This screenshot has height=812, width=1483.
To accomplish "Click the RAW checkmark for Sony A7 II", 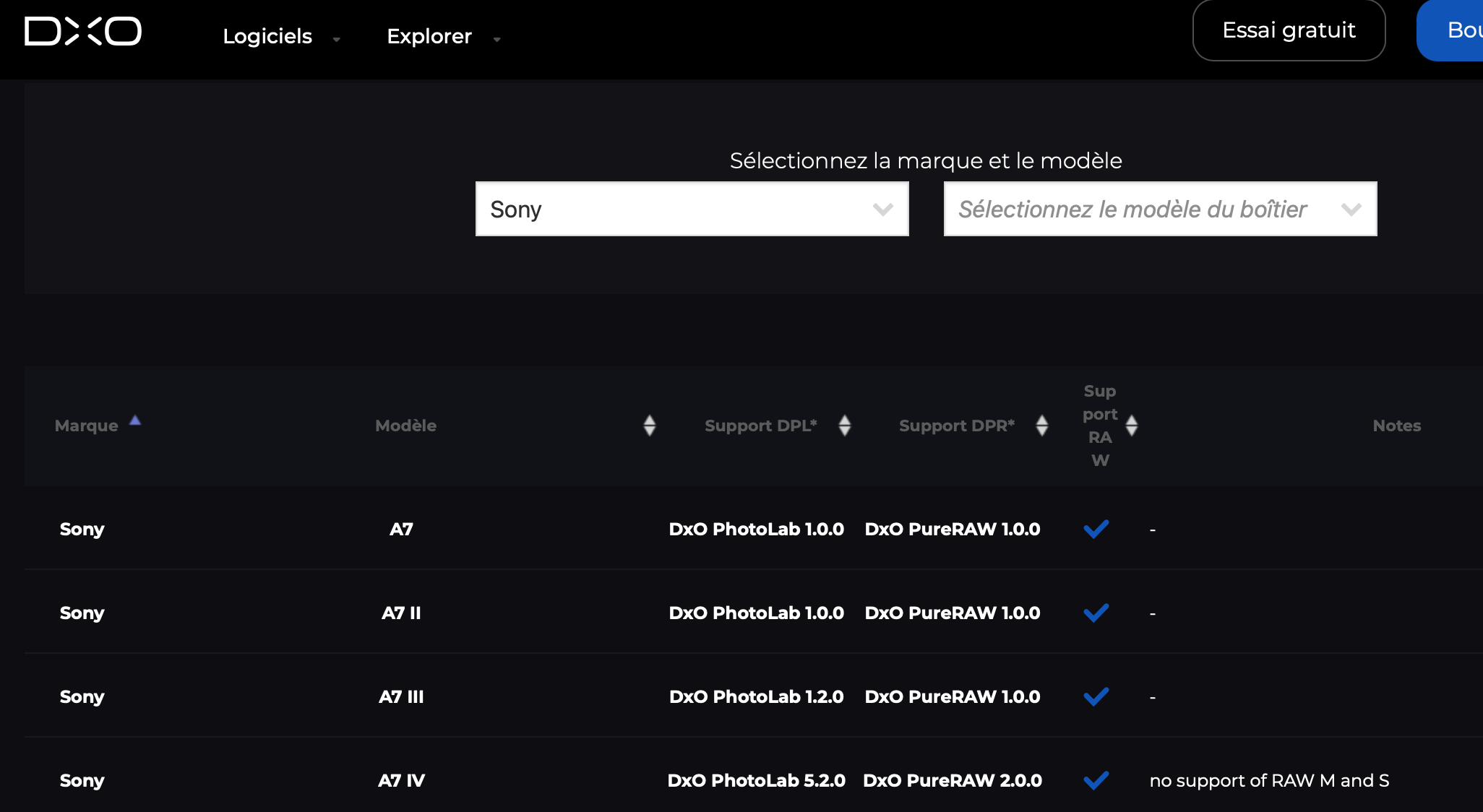I will tap(1096, 613).
